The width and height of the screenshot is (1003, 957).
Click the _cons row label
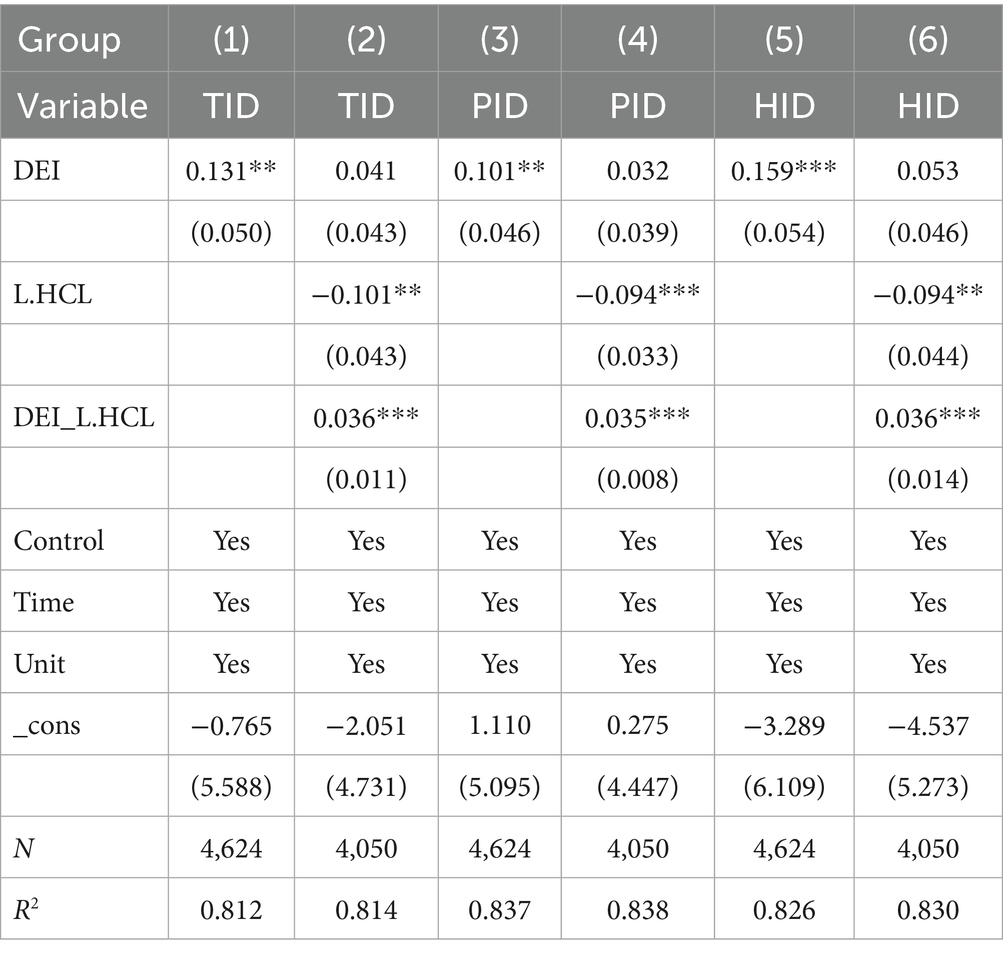coord(47,726)
